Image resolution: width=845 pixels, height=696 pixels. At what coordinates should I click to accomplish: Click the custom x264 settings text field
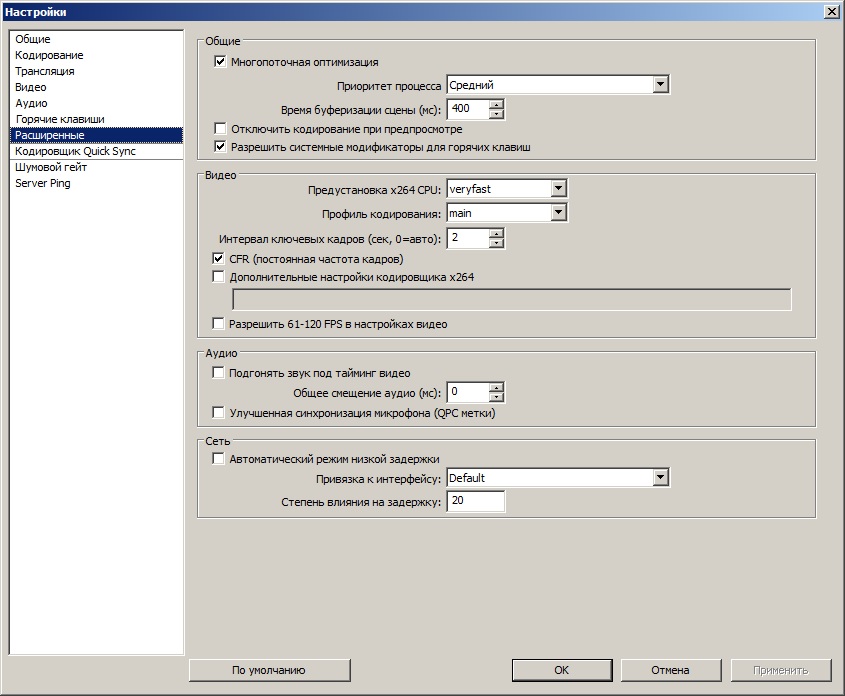tap(511, 300)
